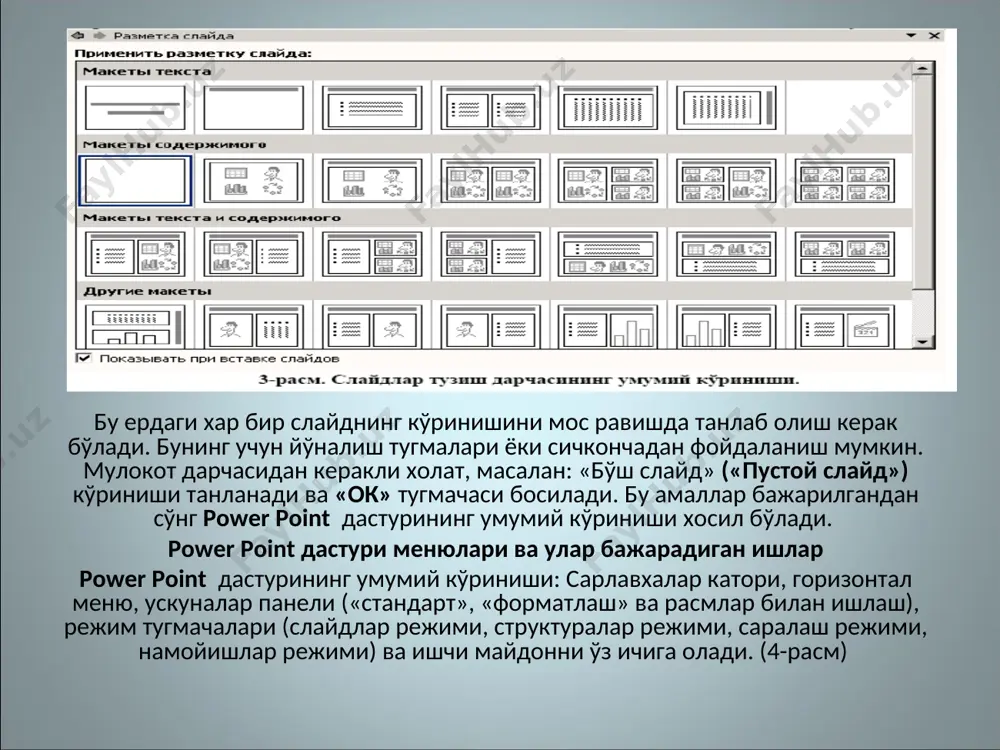
Task: Choose the content-only layout without a title
Action: tap(253, 181)
